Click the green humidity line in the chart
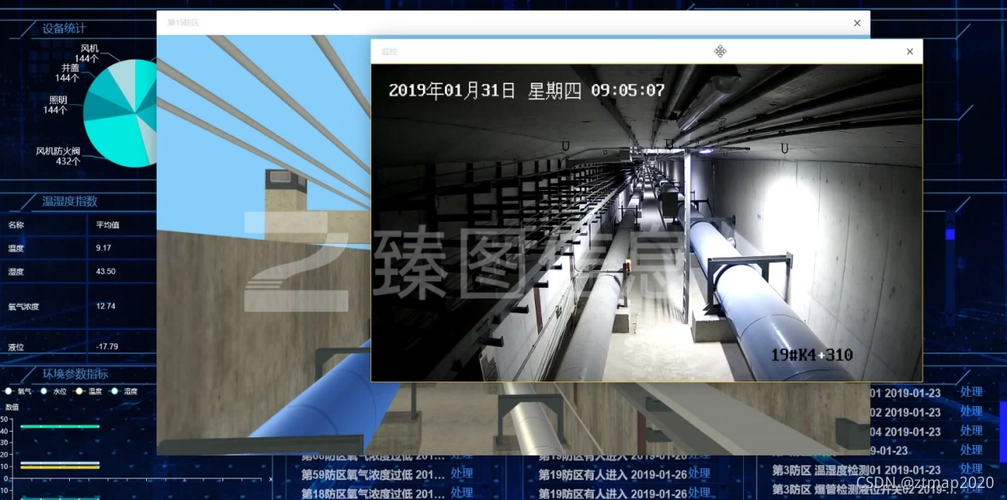Screen dimensions: 1007x500 coord(60,426)
